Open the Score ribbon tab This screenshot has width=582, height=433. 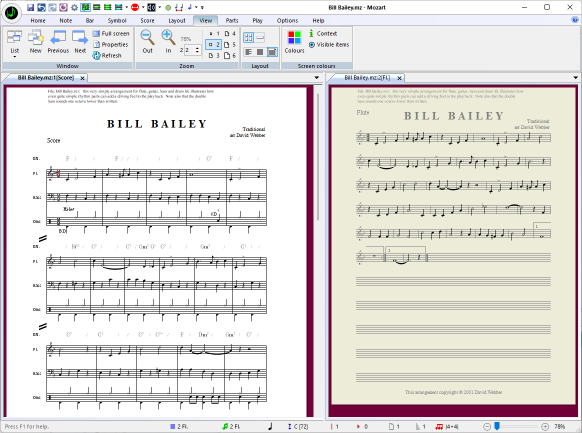click(x=147, y=20)
